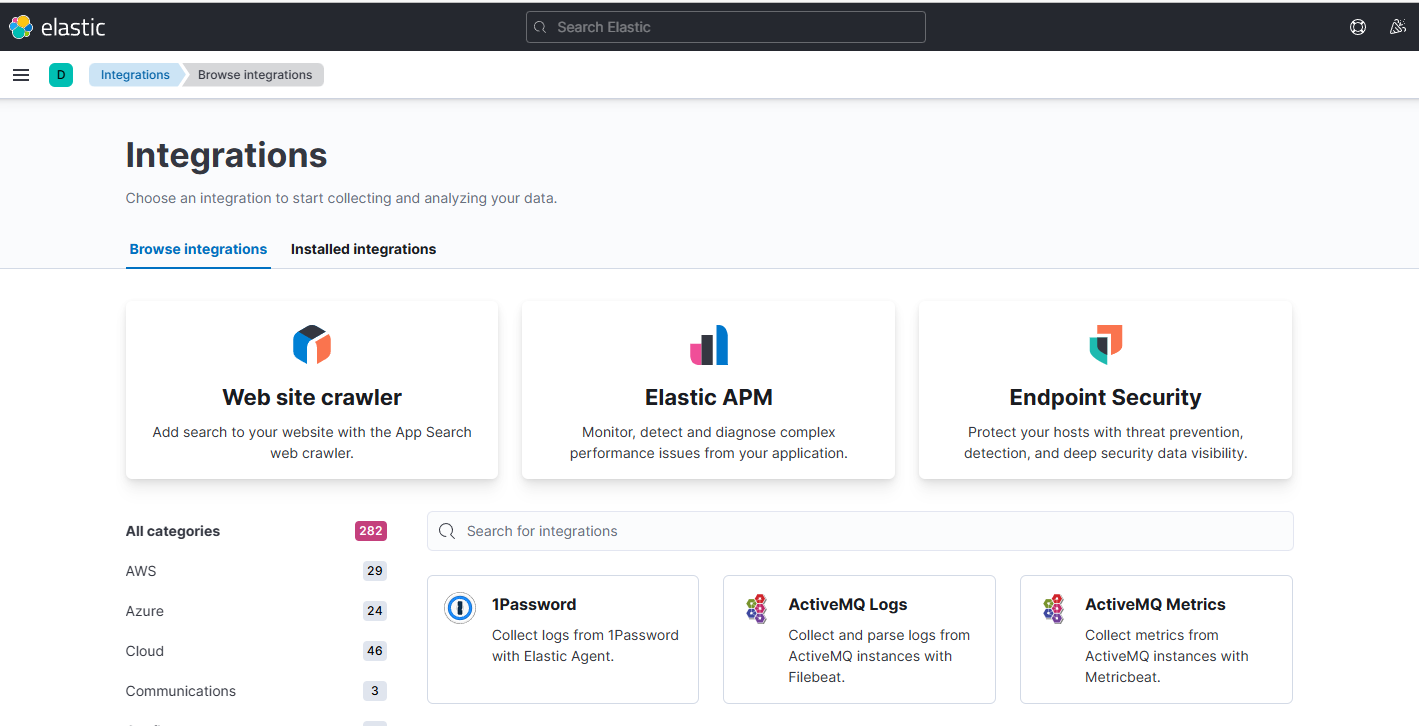Click the Browse integrations breadcrumb
Image resolution: width=1419 pixels, height=726 pixels.
(255, 75)
